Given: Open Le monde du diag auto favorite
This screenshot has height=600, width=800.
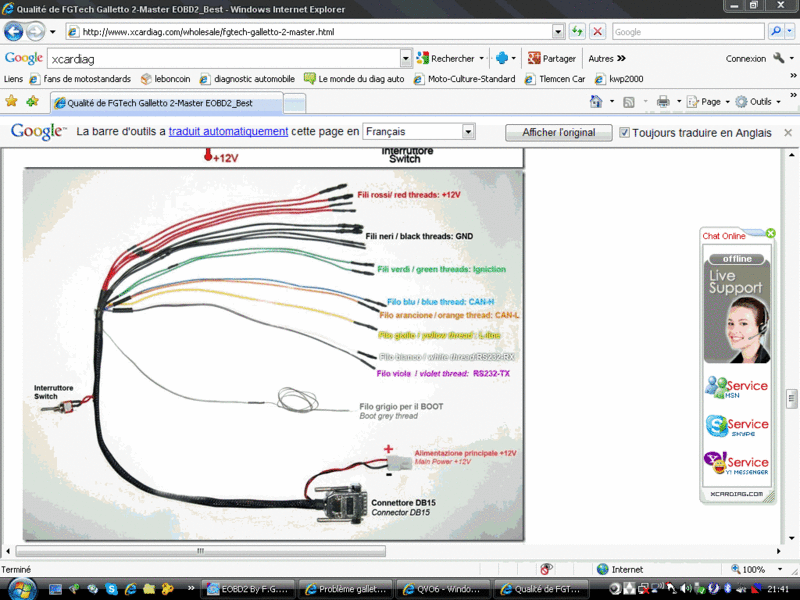Looking at the screenshot, I should pos(354,79).
